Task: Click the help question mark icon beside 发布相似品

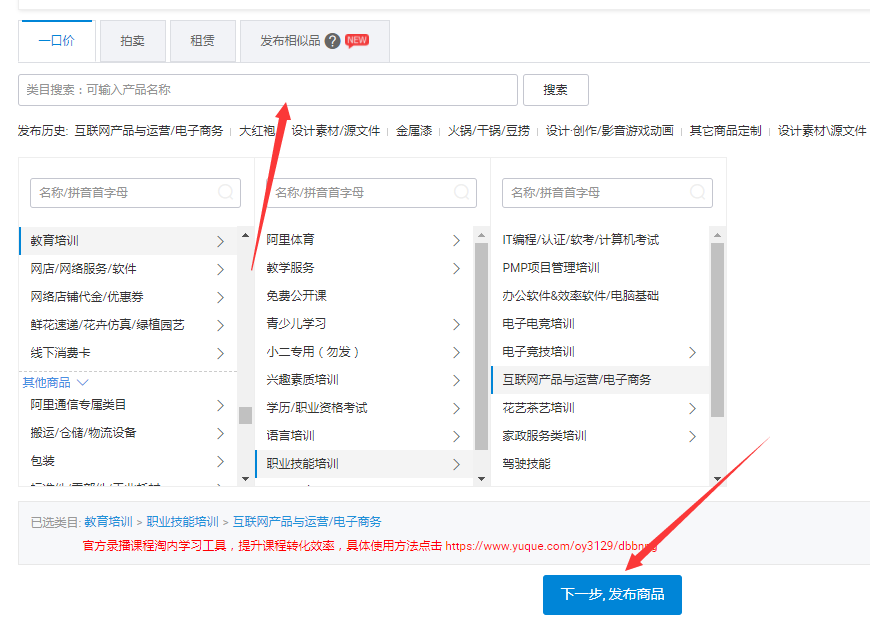Action: [332, 41]
